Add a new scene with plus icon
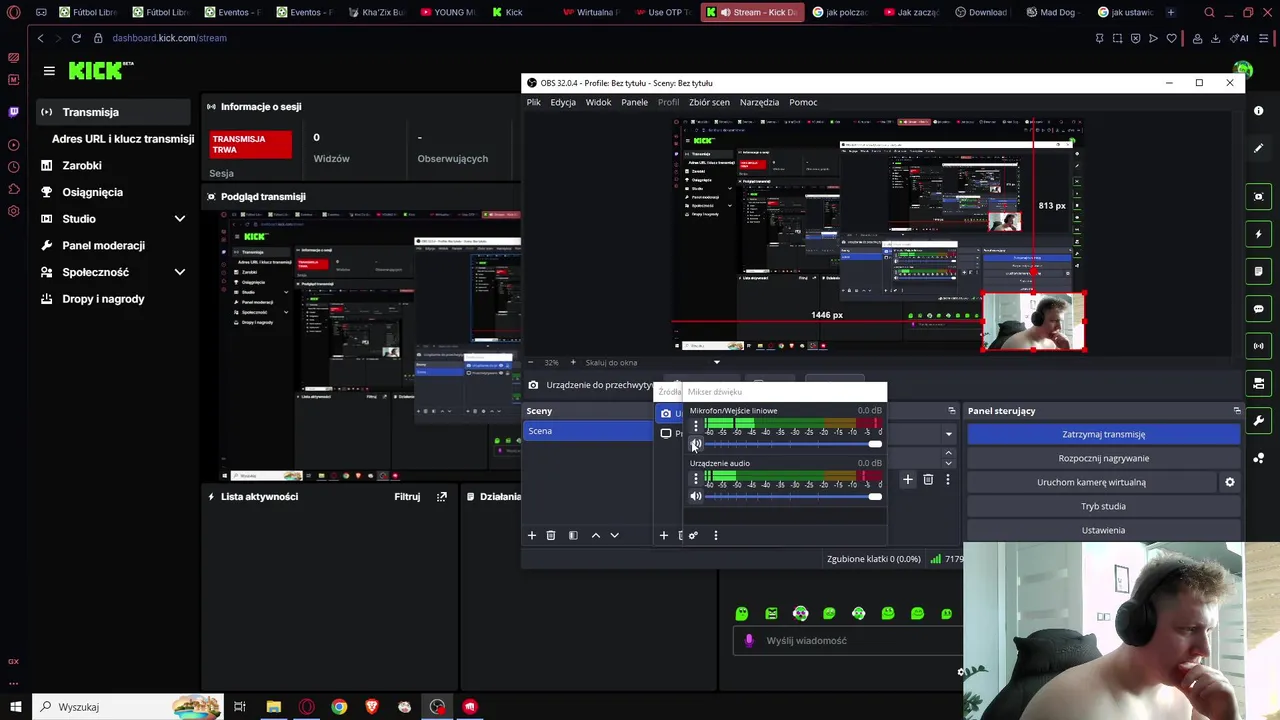The image size is (1280, 720). point(532,535)
